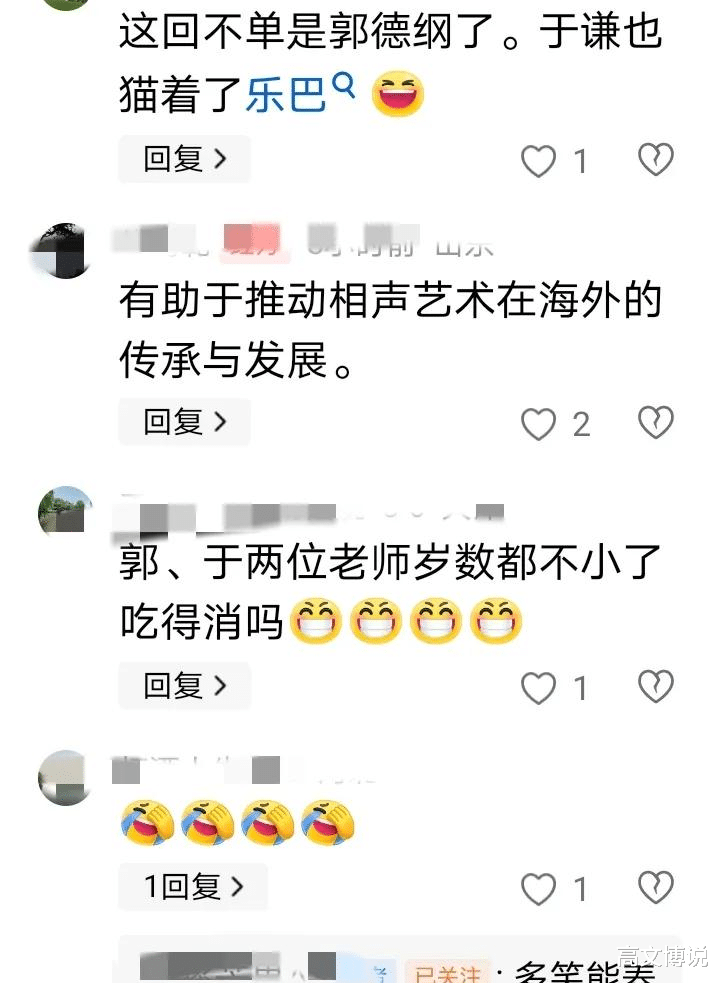Image resolution: width=720 pixels, height=983 pixels.
Task: Like the comment about 郭德纲 and 于谦
Action: pyautogui.click(x=539, y=160)
